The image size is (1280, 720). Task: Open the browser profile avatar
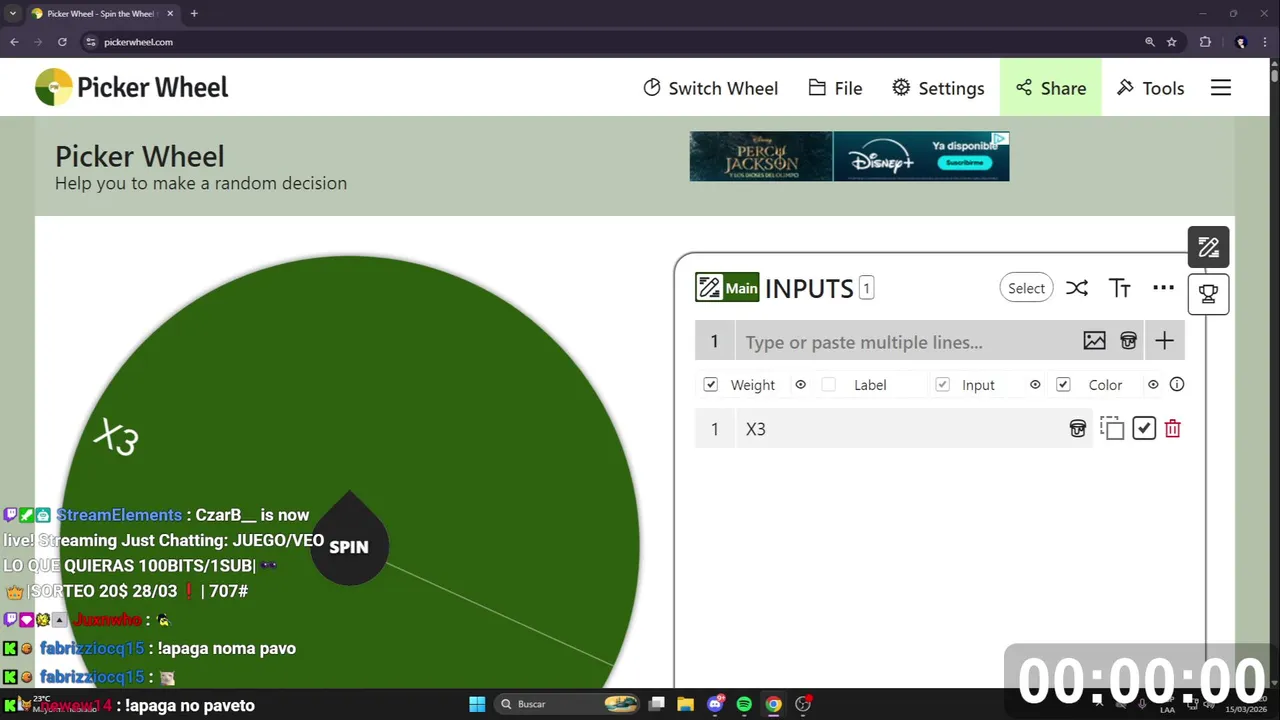click(x=1241, y=42)
